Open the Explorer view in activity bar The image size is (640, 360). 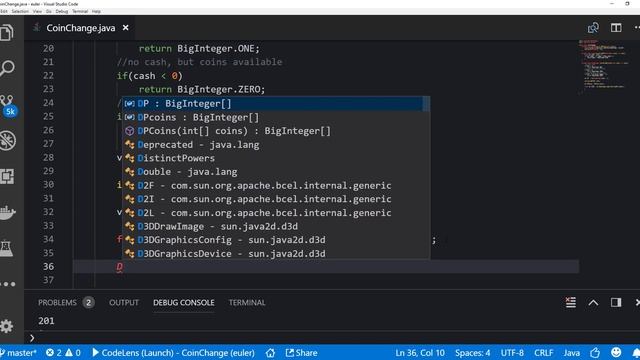click(x=7, y=33)
